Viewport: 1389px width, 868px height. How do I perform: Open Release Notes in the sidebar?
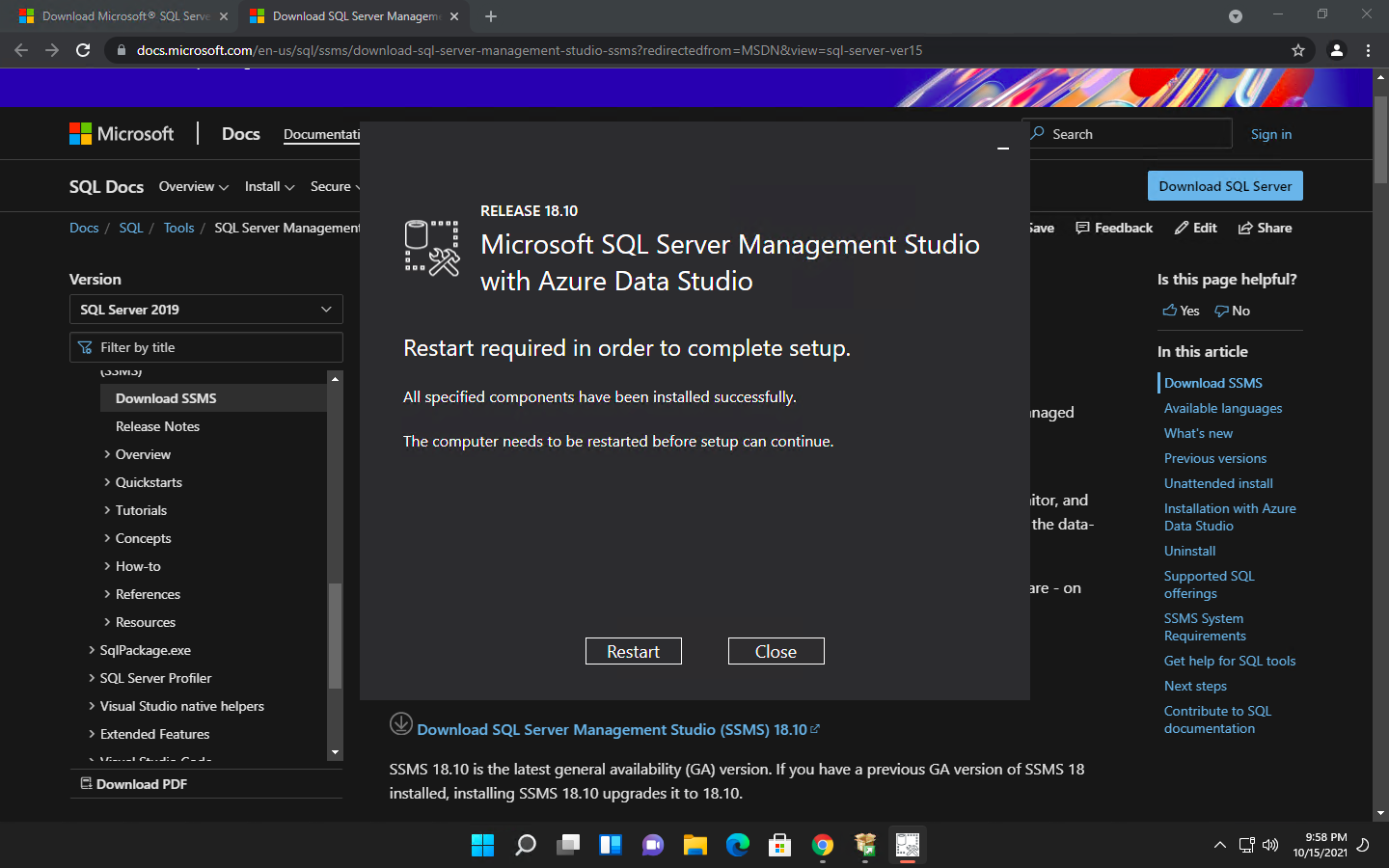157,426
